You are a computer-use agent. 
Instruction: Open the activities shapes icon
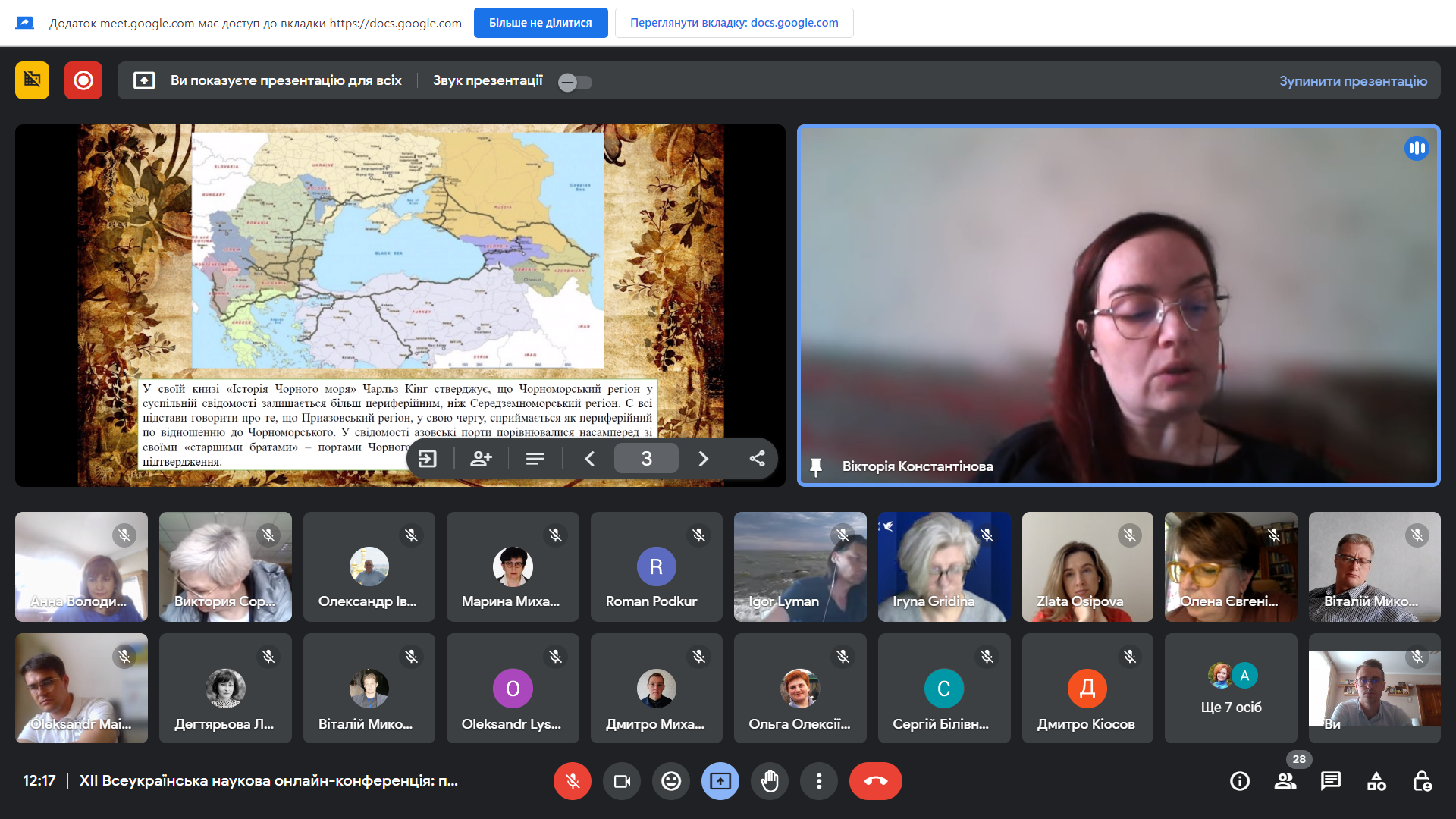tap(1376, 781)
